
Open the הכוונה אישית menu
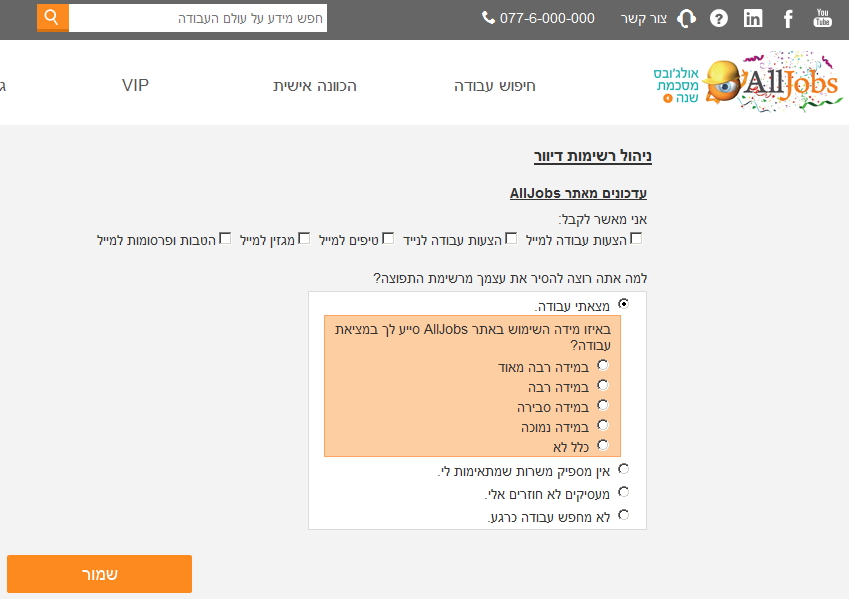pos(315,86)
